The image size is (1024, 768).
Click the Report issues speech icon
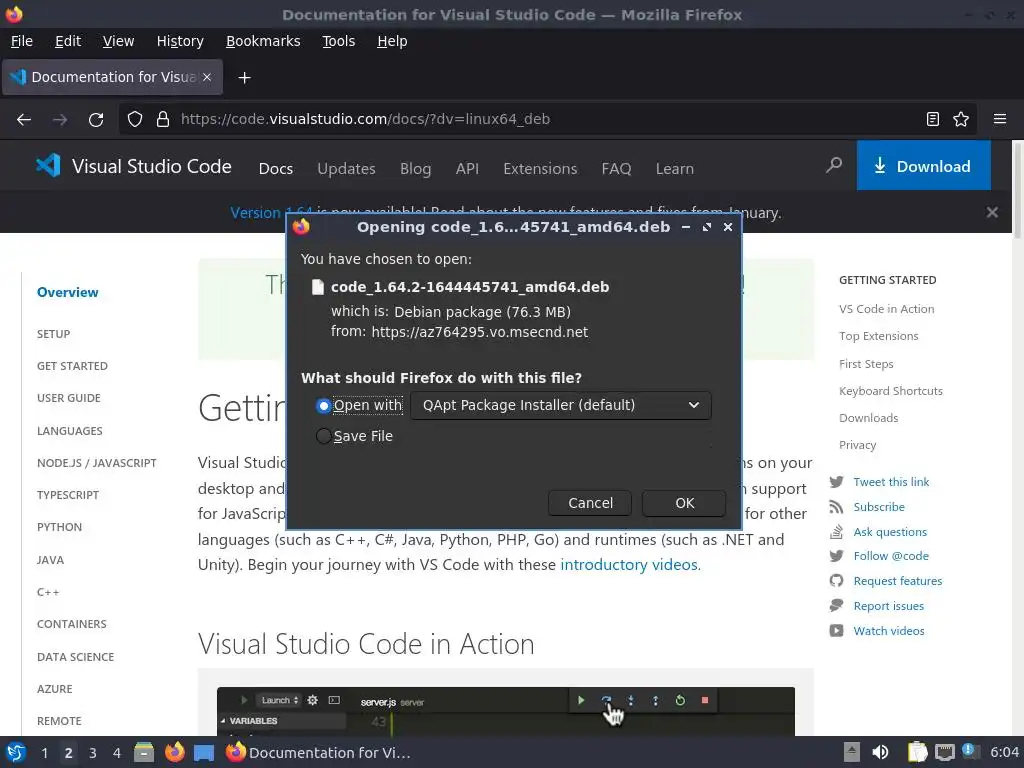click(837, 605)
